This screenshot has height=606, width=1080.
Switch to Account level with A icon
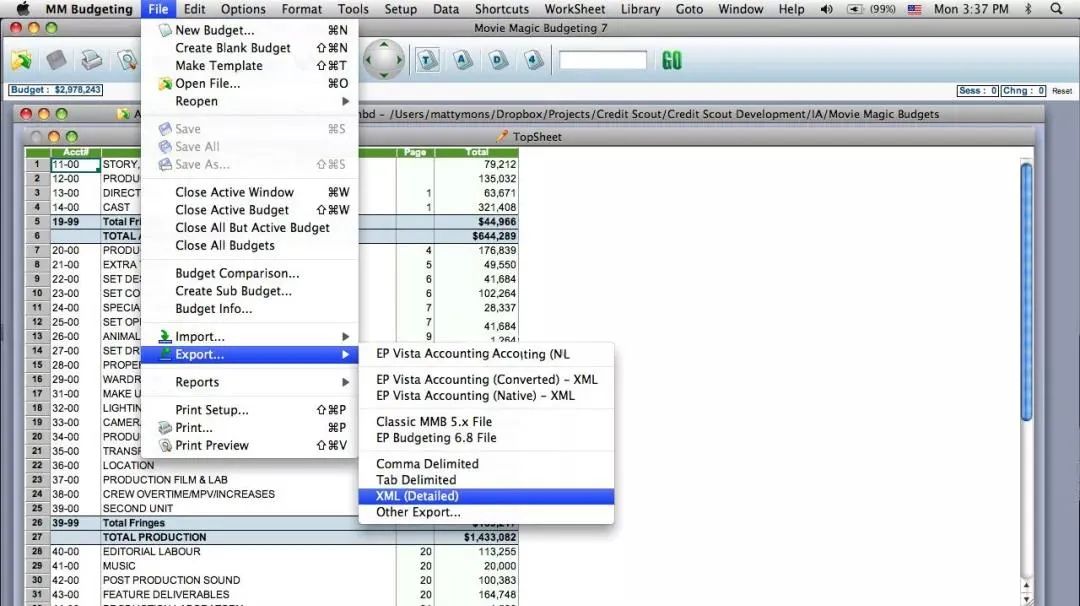(463, 60)
